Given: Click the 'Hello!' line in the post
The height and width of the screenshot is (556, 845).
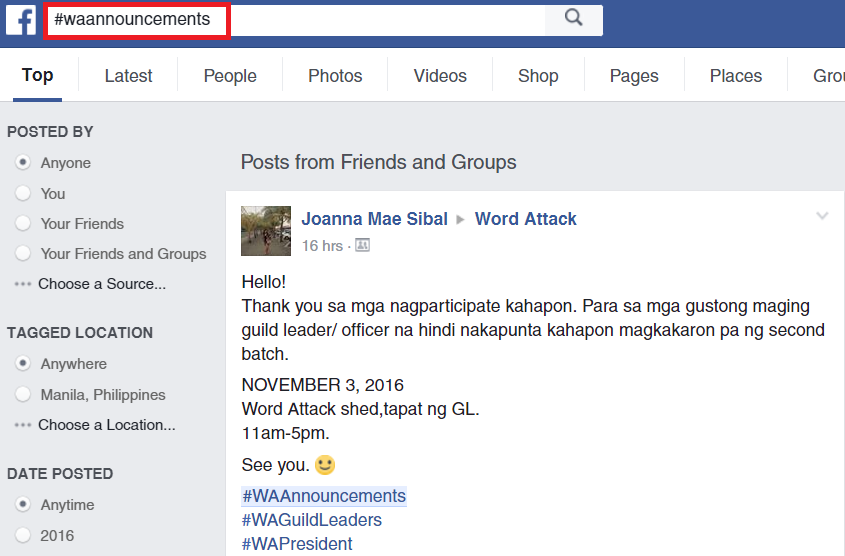Looking at the screenshot, I should tap(264, 282).
